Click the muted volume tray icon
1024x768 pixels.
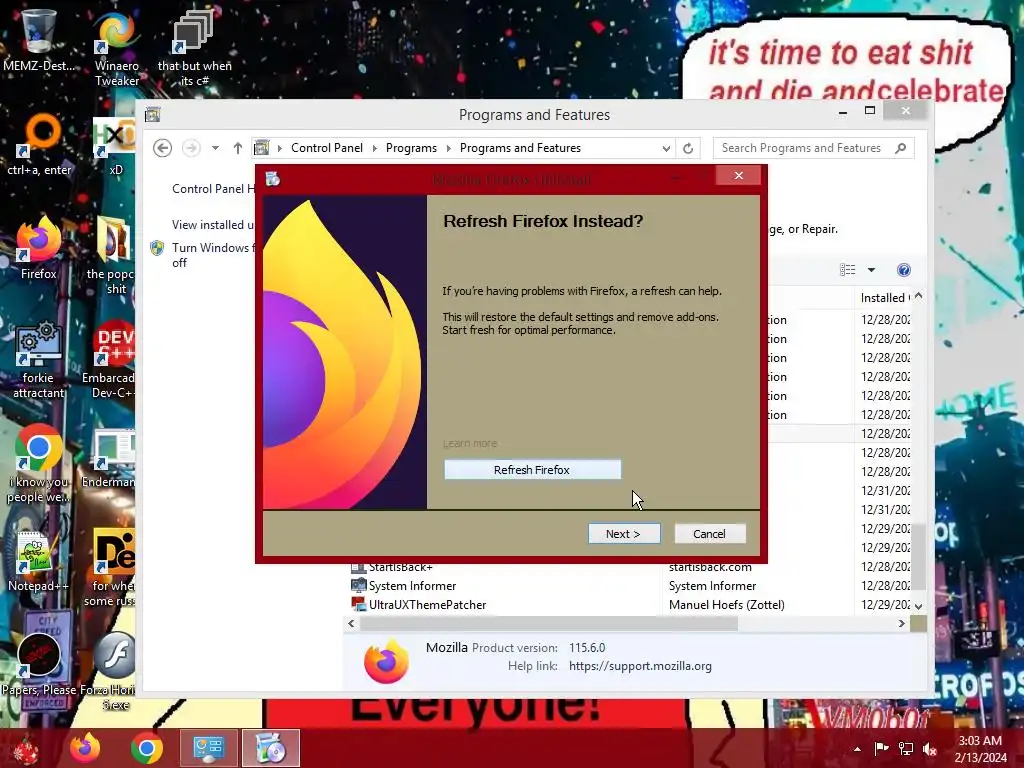click(930, 749)
